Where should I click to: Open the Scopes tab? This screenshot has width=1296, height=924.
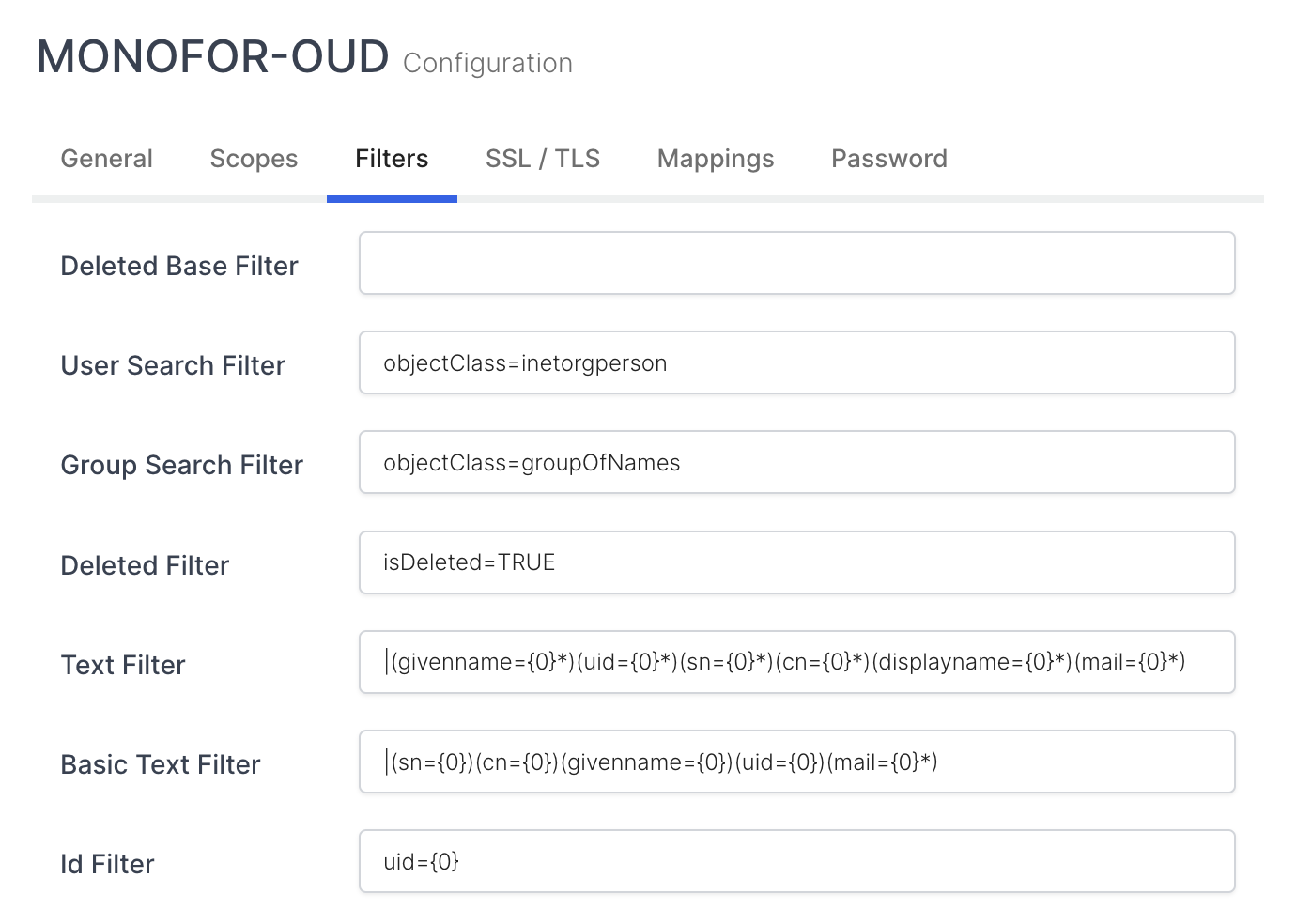point(254,159)
